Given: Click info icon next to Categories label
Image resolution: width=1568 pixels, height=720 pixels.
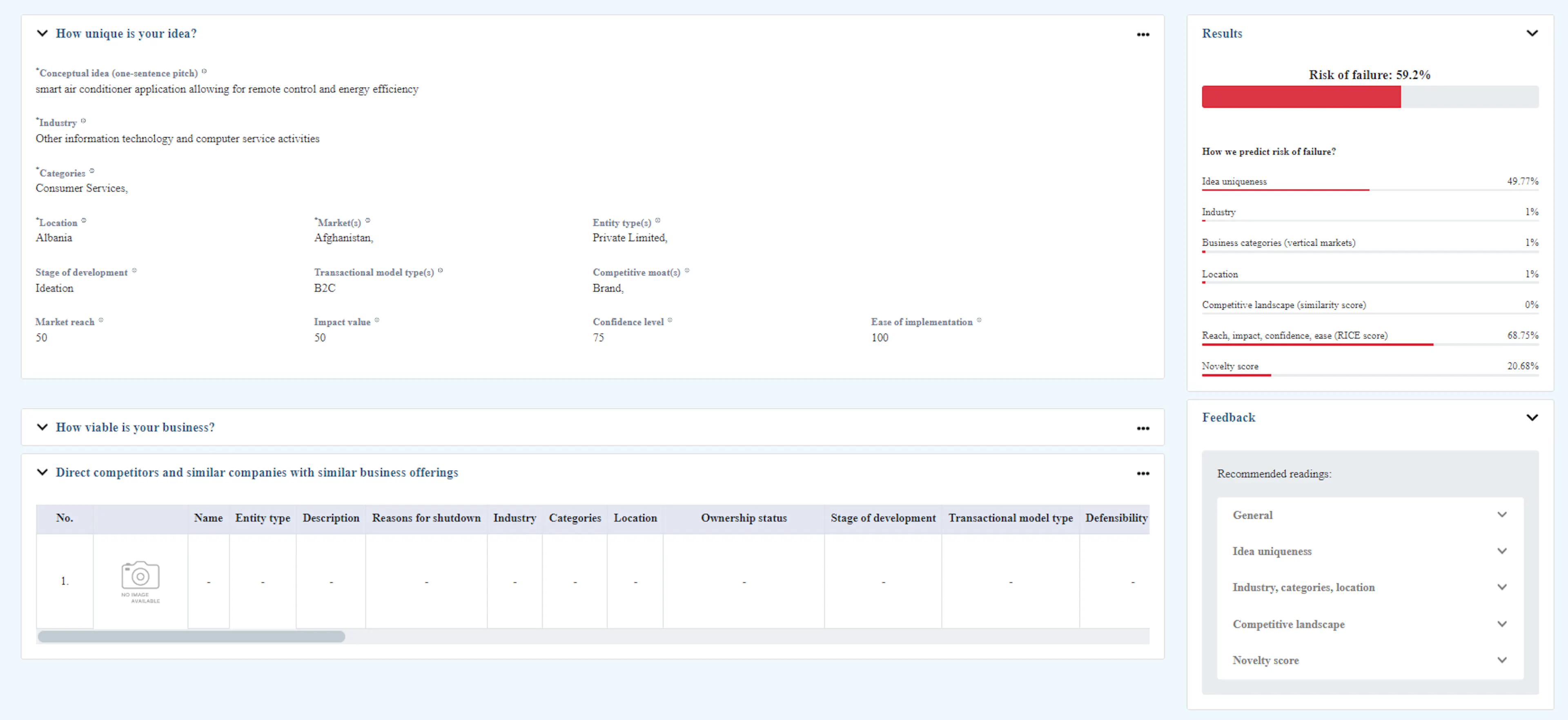Looking at the screenshot, I should click(92, 171).
